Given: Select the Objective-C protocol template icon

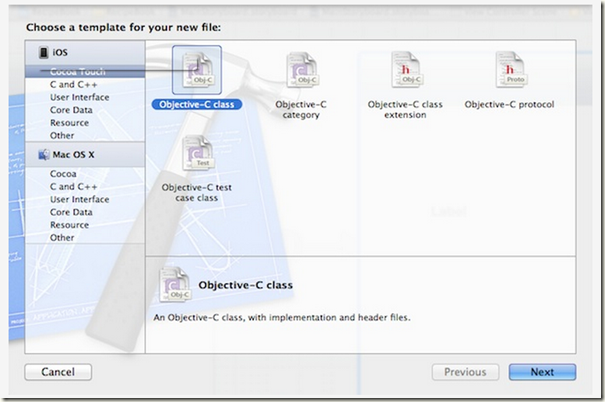Looking at the screenshot, I should point(511,70).
